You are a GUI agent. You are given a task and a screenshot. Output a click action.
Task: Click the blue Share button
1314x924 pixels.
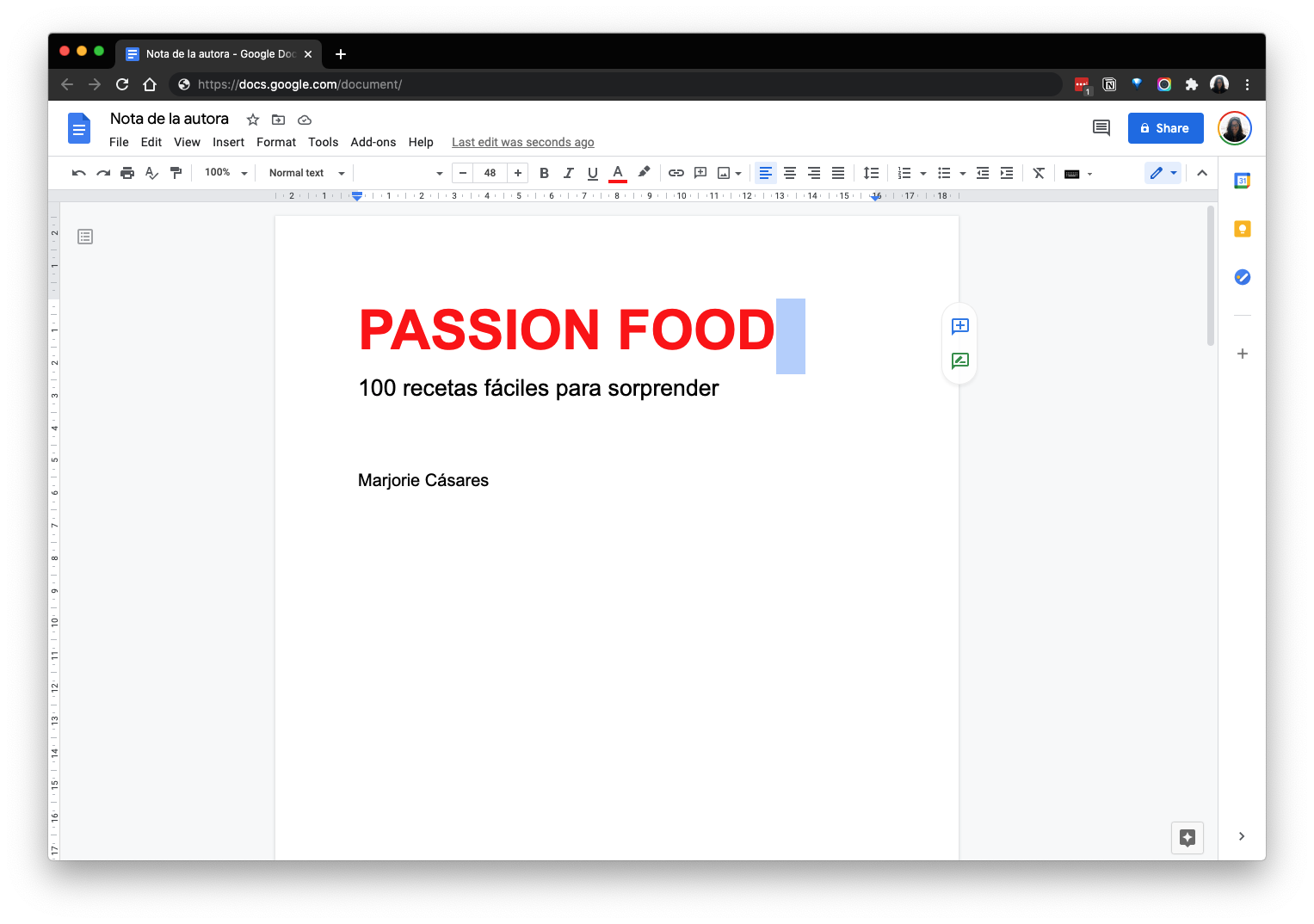pos(1165,128)
